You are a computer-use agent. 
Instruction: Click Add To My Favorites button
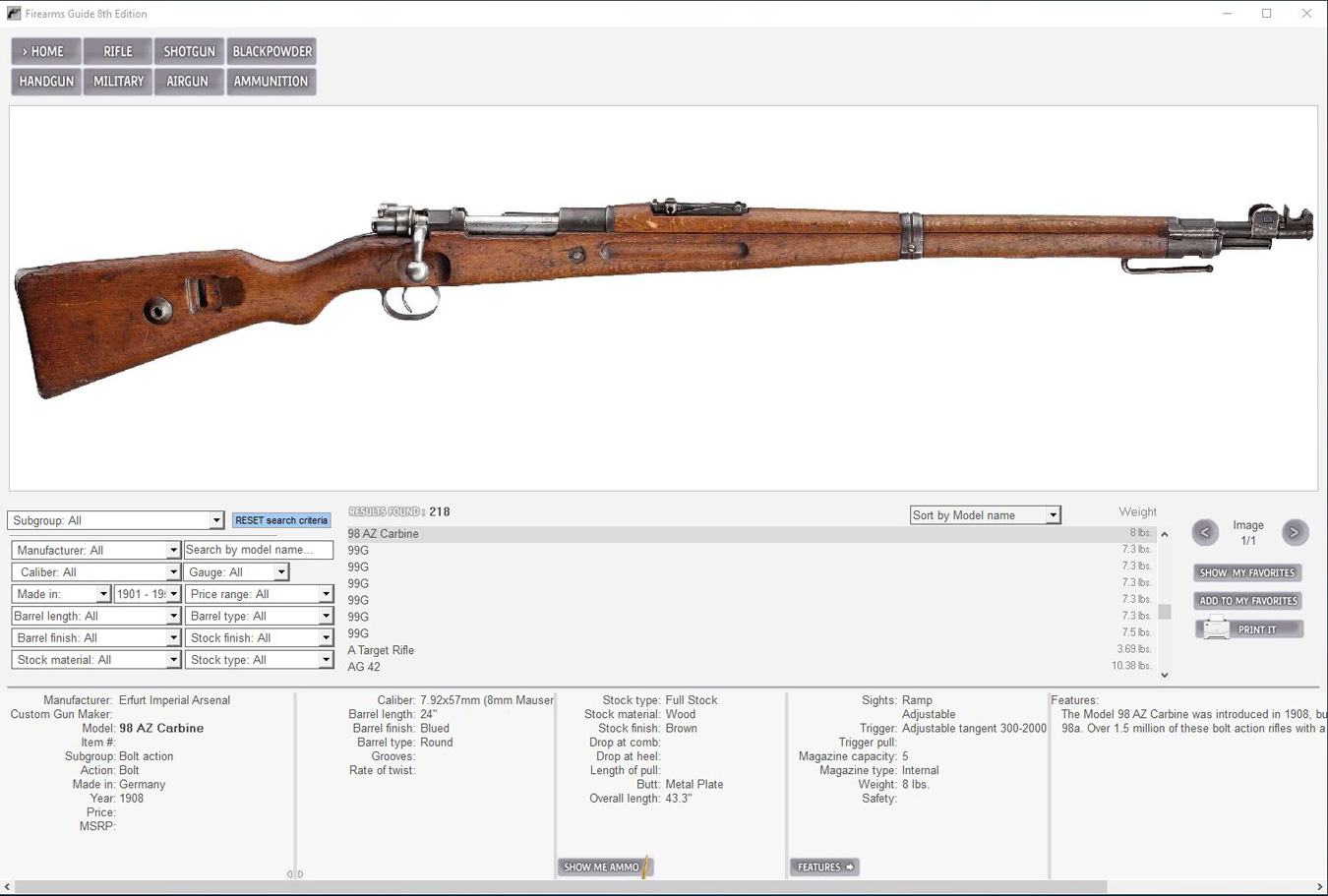1247,601
